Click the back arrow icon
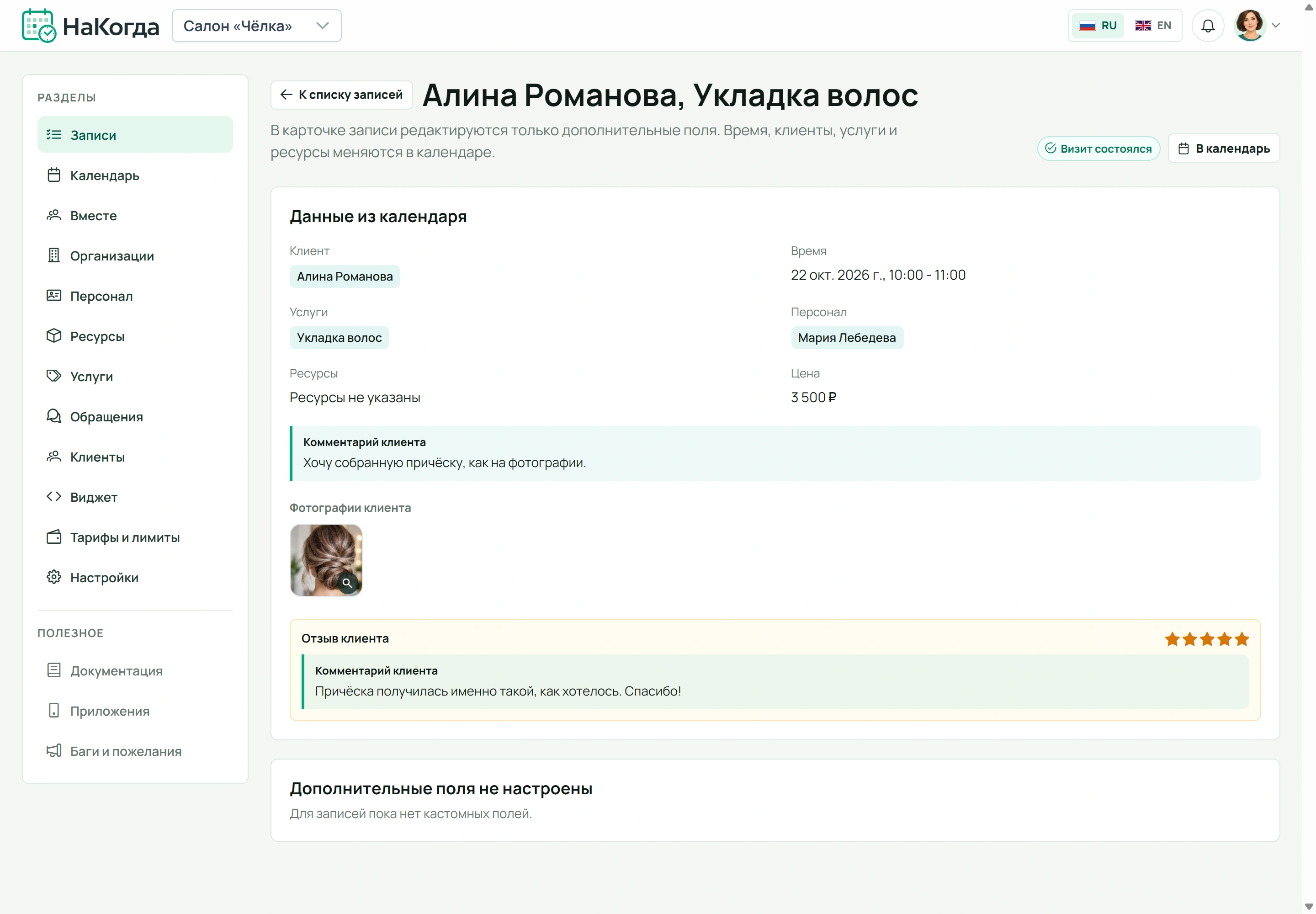The width and height of the screenshot is (1316, 914). 287,95
